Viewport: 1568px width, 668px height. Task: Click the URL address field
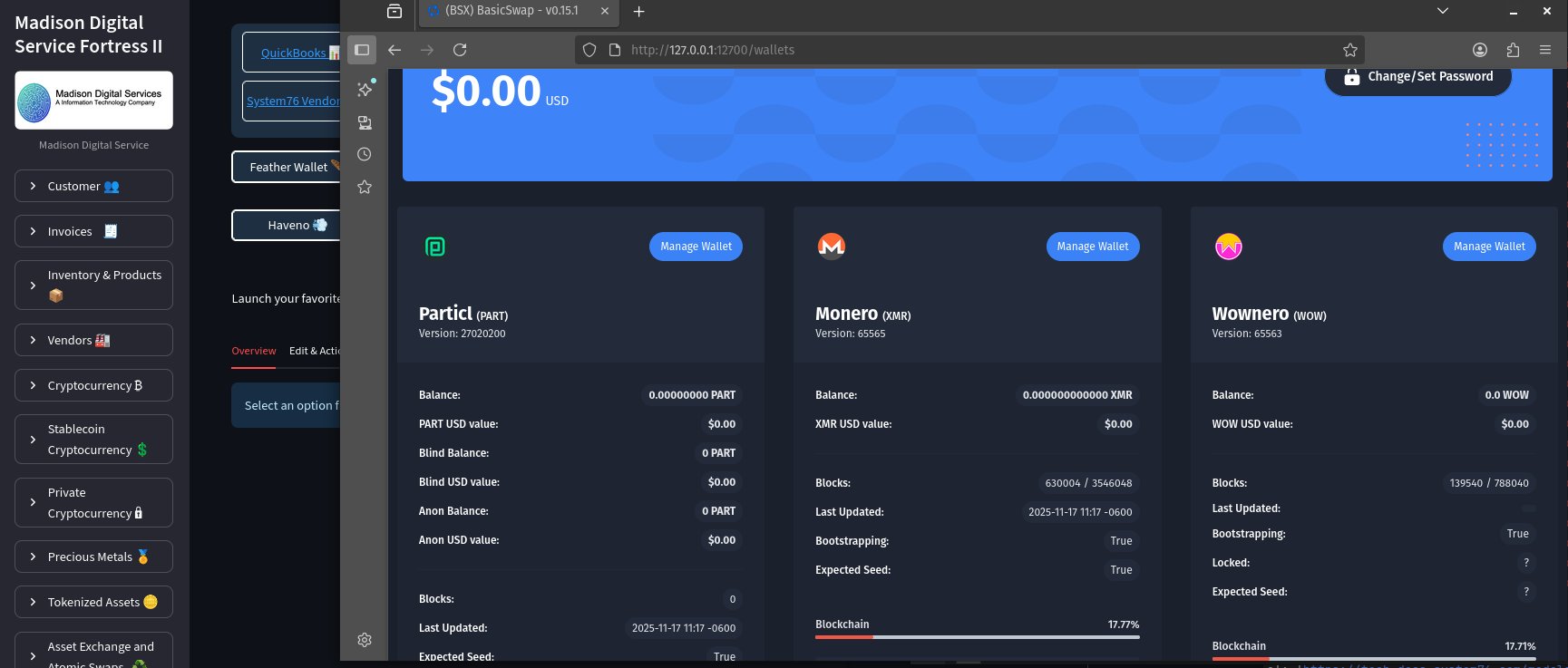coord(979,50)
